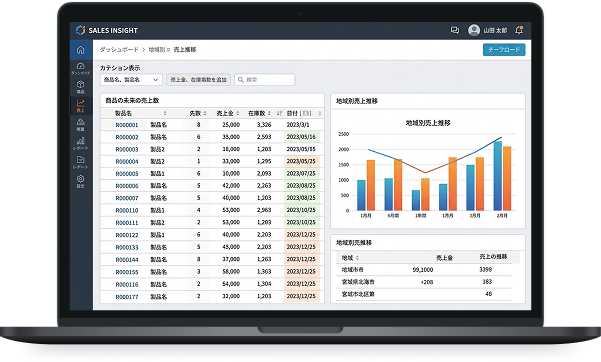
Task: Open product link R000005
Action: (126, 174)
